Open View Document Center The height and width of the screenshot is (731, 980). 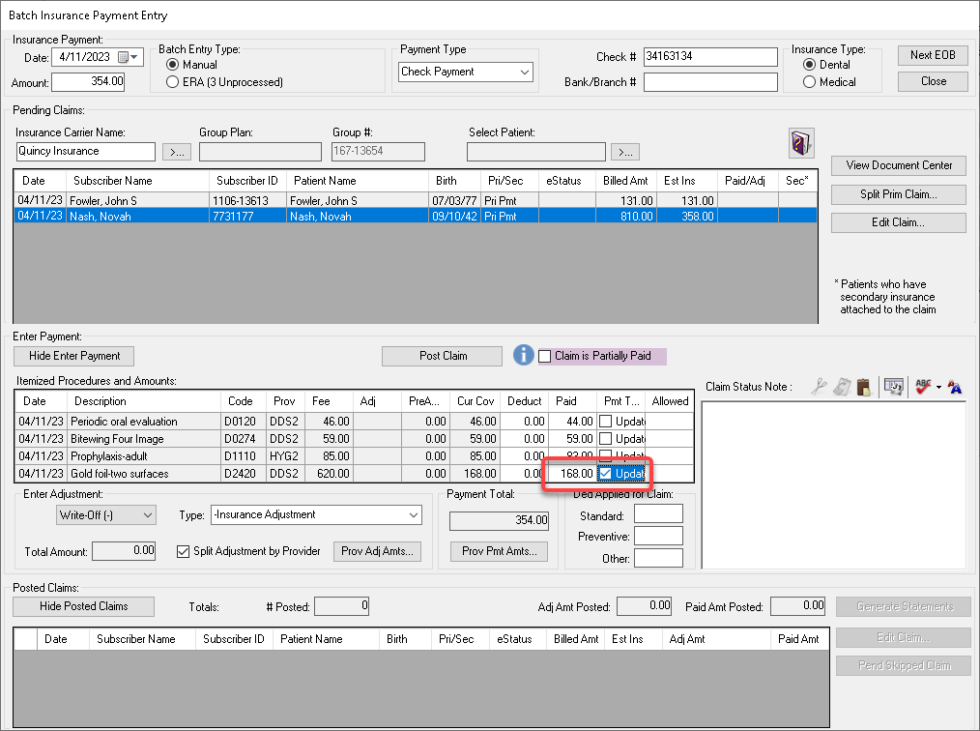[900, 166]
